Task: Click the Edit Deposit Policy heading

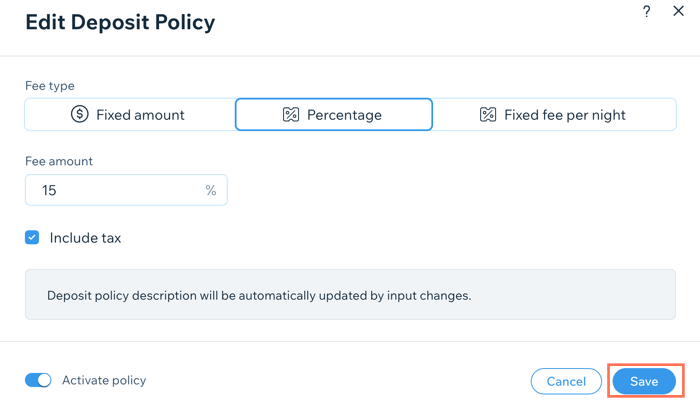Action: (x=120, y=22)
